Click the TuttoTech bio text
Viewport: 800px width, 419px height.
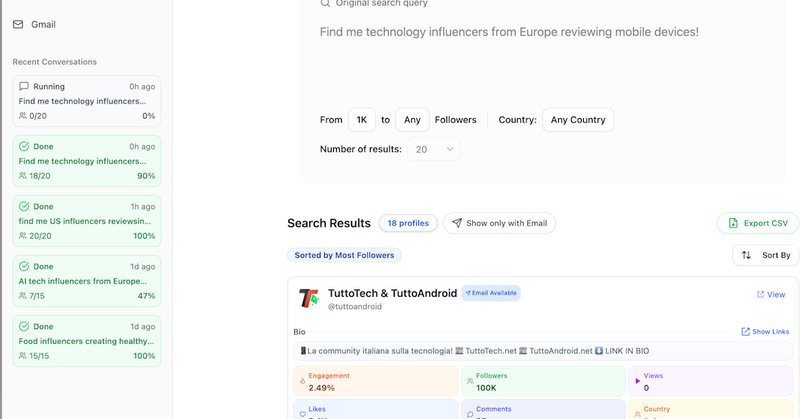click(474, 351)
